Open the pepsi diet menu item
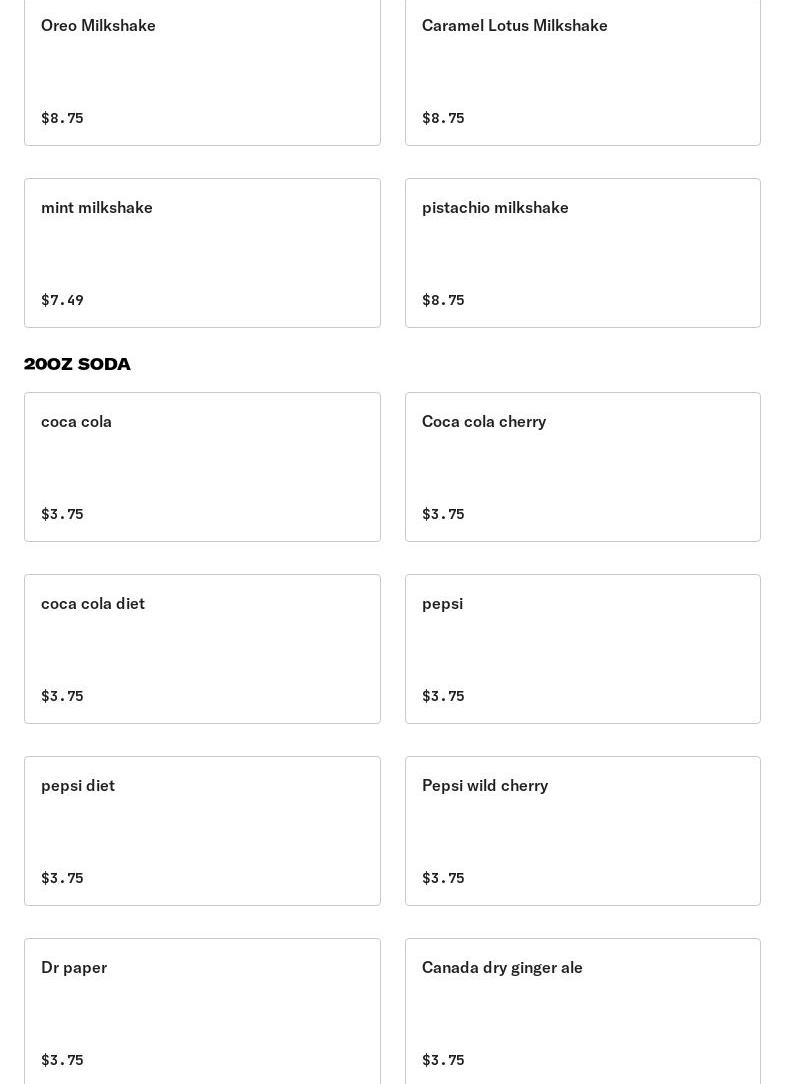 202,831
